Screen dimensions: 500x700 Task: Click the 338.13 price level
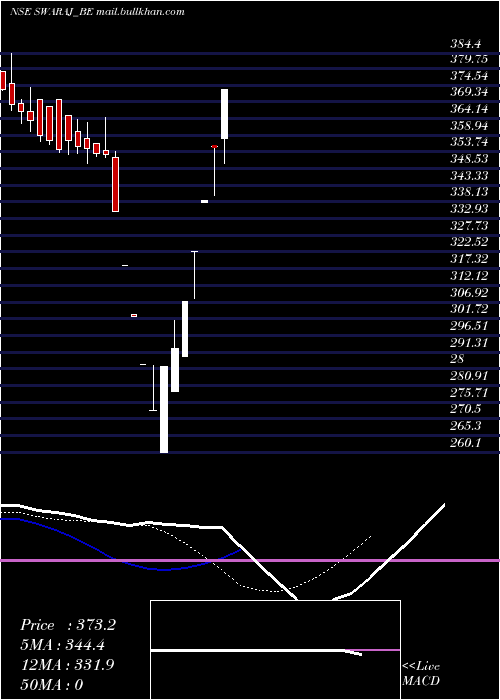pyautogui.click(x=469, y=192)
